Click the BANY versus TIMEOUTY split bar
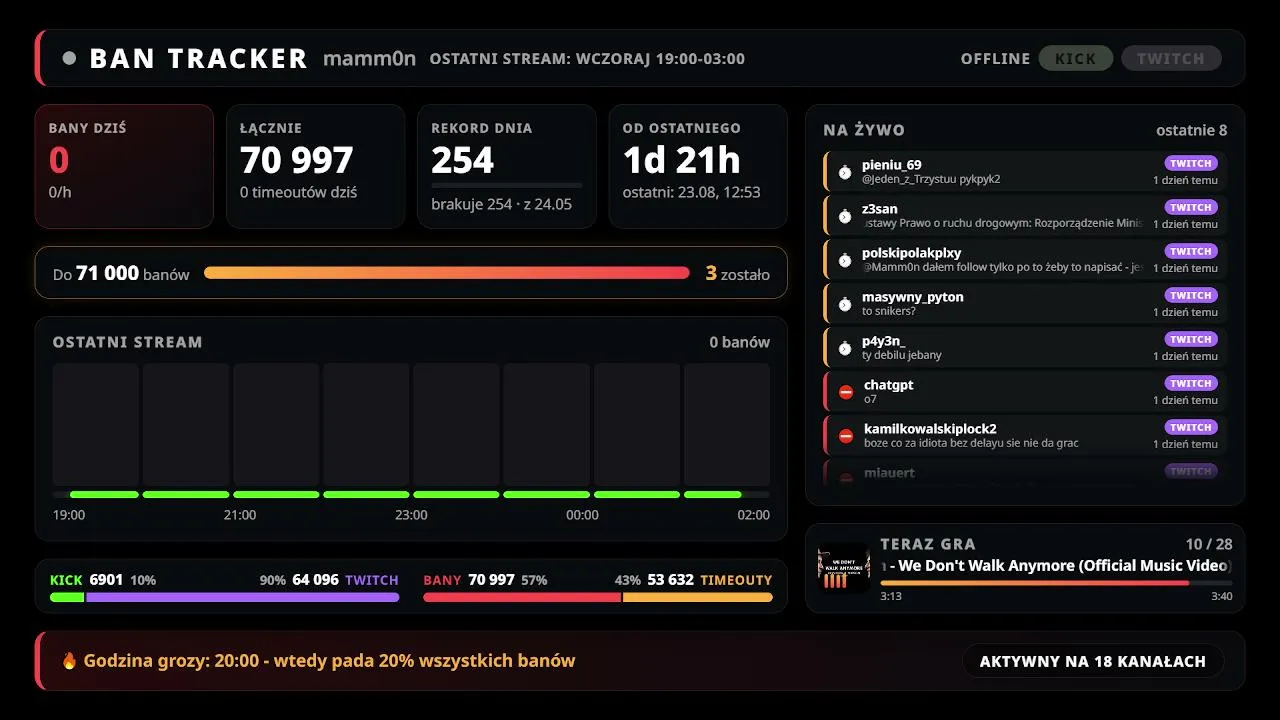The height and width of the screenshot is (720, 1280). [x=598, y=597]
